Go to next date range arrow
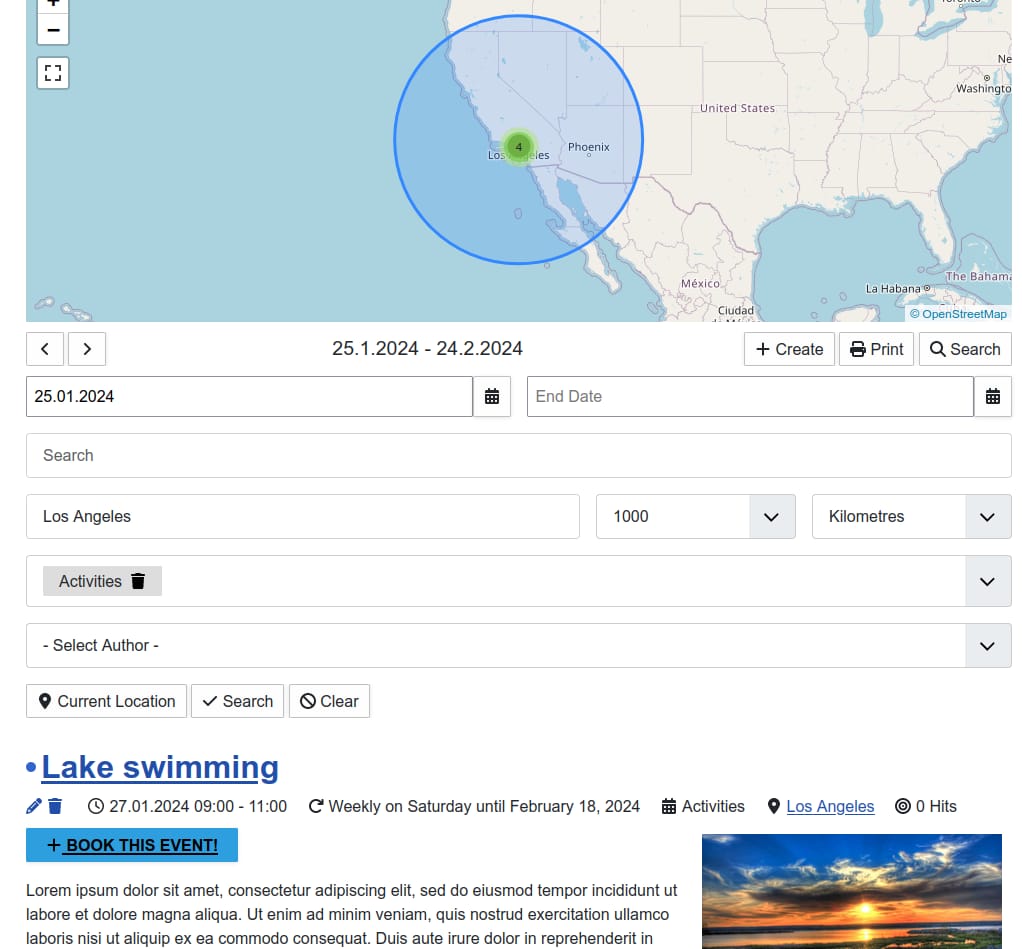The width and height of the screenshot is (1022, 949). coord(87,349)
